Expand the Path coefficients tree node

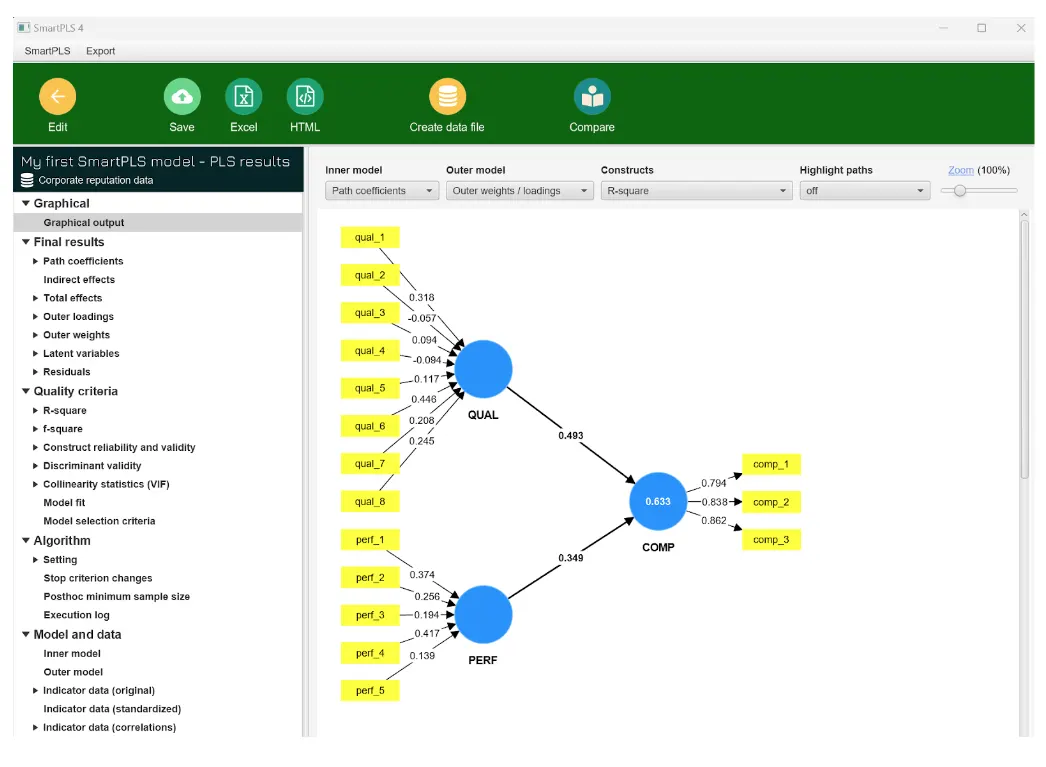(x=36, y=261)
